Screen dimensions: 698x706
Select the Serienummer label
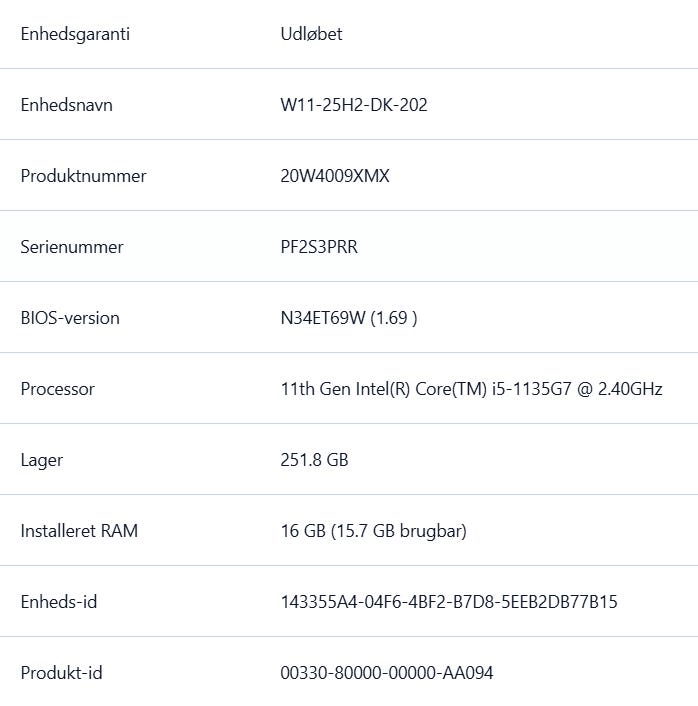coord(72,247)
